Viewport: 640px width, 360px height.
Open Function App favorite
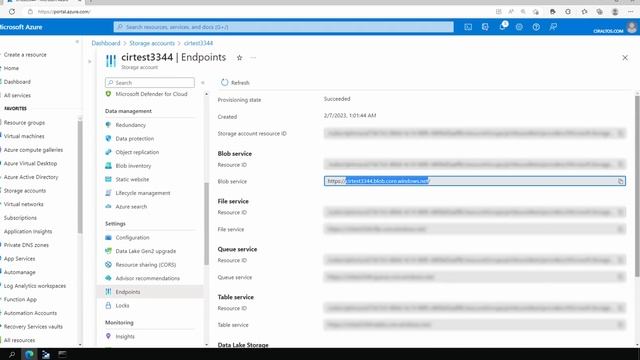point(20,300)
